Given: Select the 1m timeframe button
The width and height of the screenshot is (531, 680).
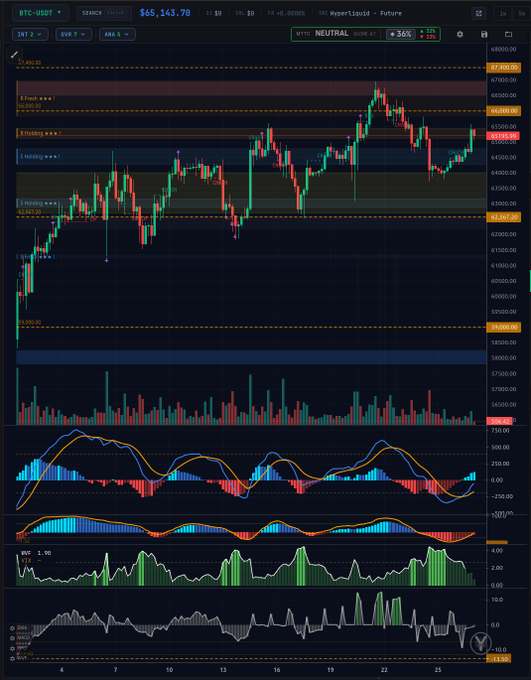Looking at the screenshot, I should [503, 13].
